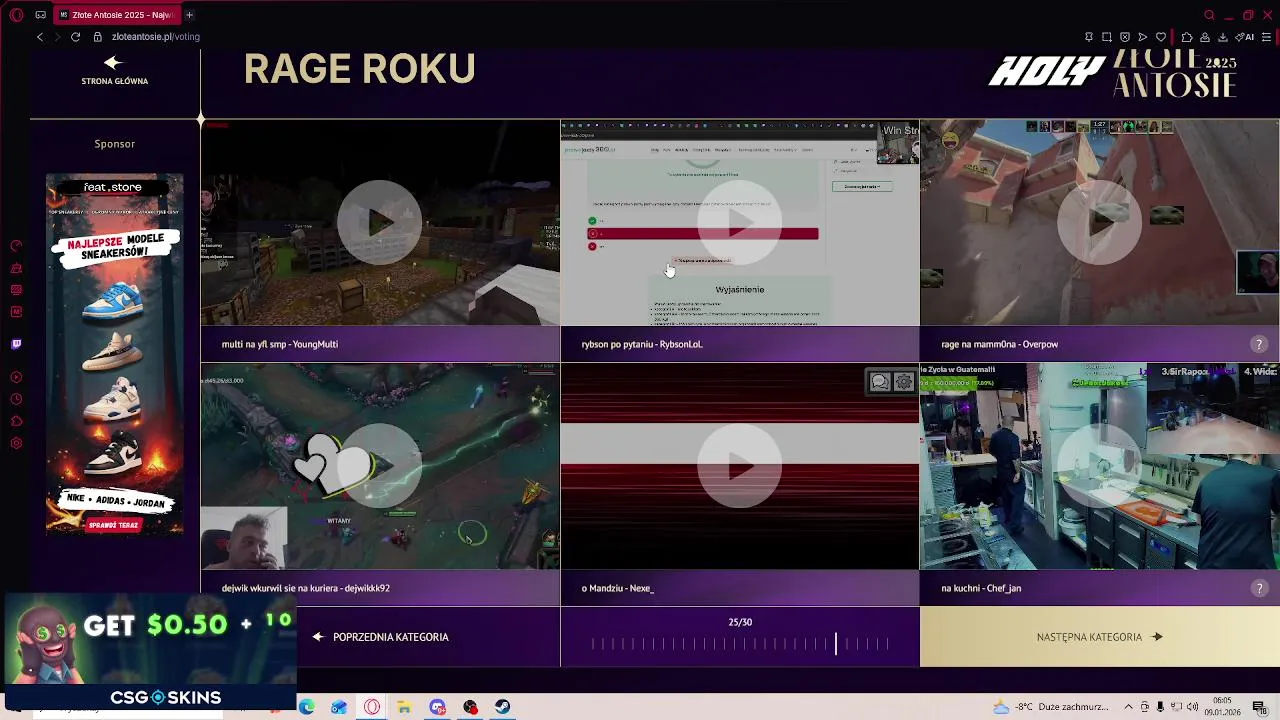Vote for o Mandziu - Nexe_
This screenshot has height=720, width=1280.
pyautogui.click(x=740, y=588)
